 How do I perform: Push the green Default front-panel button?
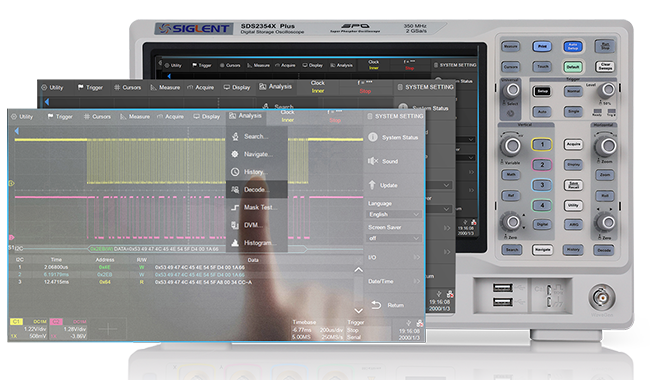(573, 67)
